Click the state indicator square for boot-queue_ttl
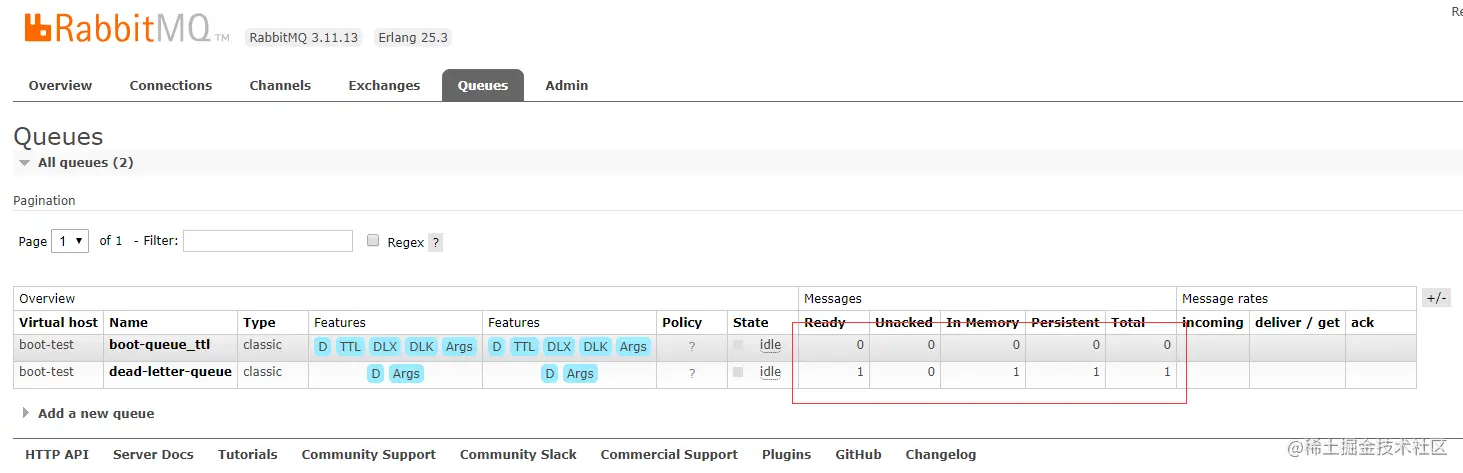Screen dimensions: 1463x473 pos(738,345)
